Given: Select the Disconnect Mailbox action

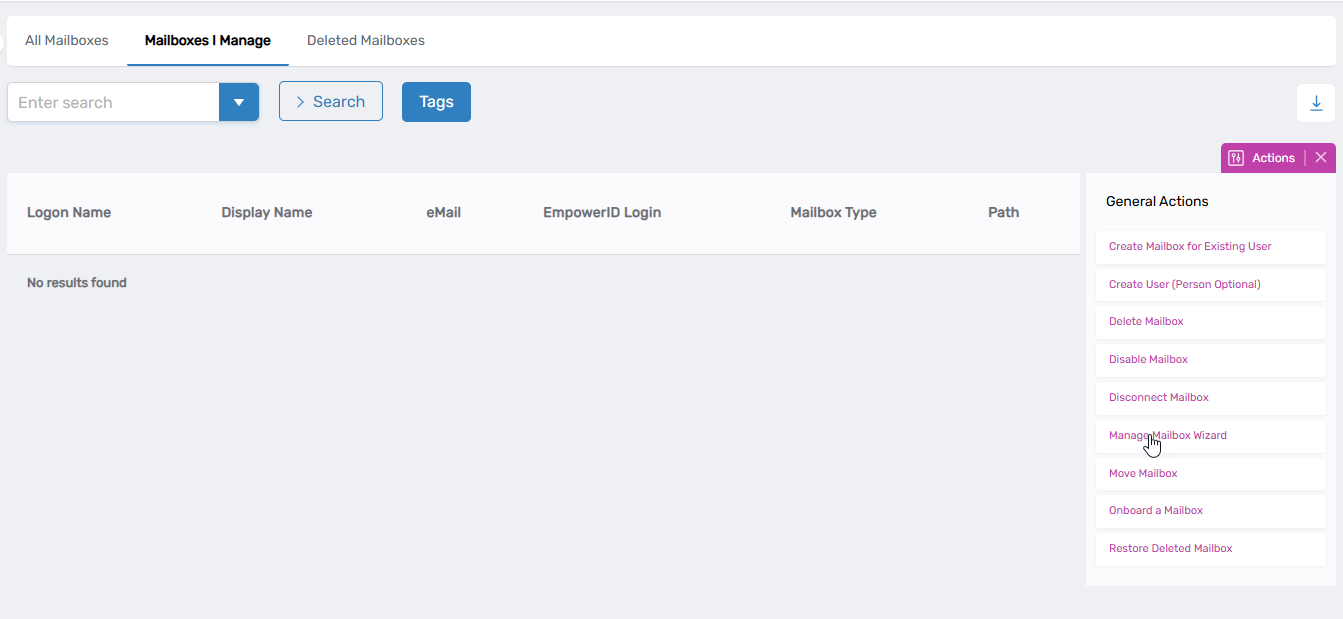Looking at the screenshot, I should coord(1158,398).
